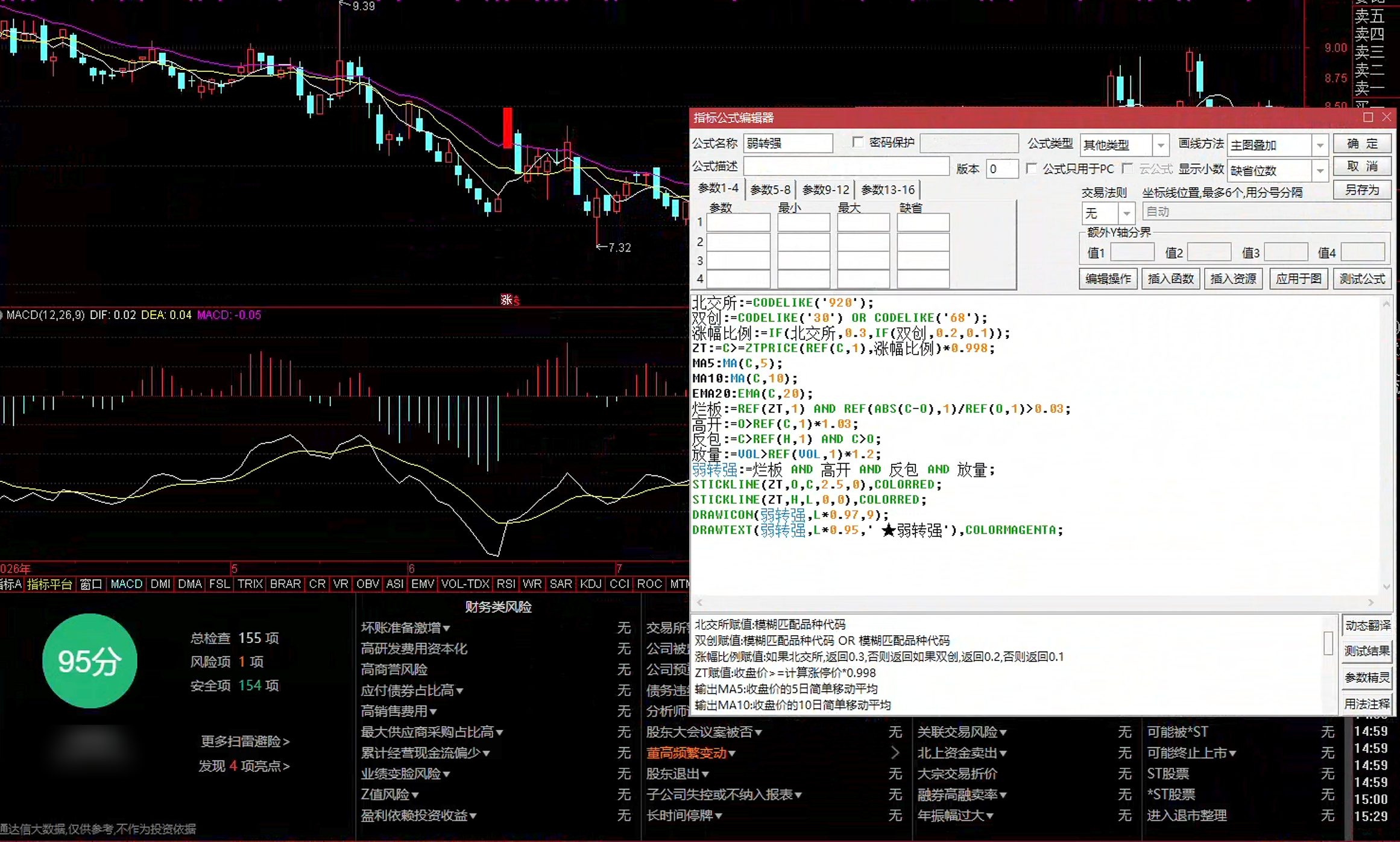The image size is (1400, 842).
Task: Click the 测试公式 button
Action: click(x=1362, y=279)
